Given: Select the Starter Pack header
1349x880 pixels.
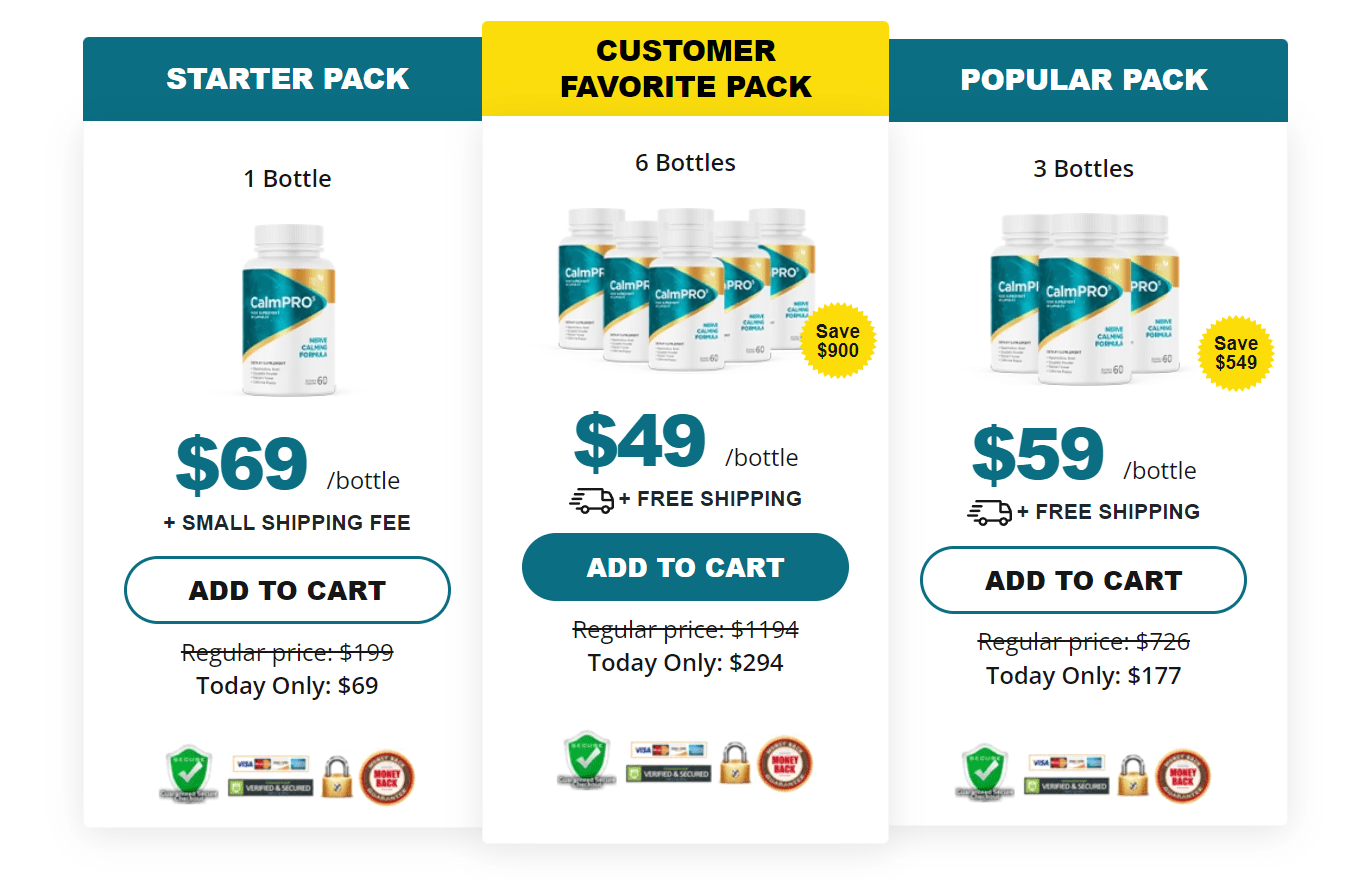Looking at the screenshot, I should click(288, 79).
